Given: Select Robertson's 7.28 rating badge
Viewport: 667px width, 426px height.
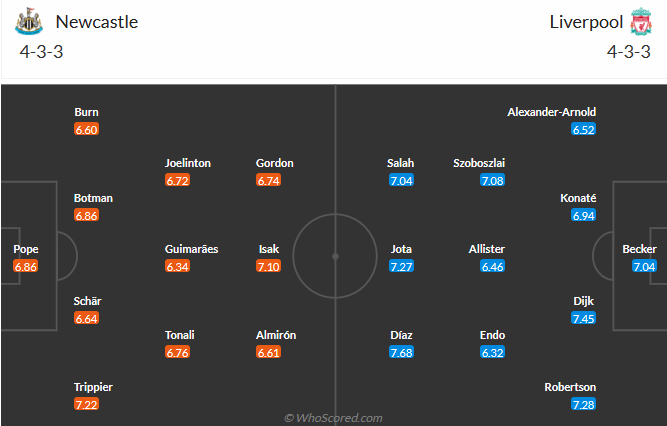Looking at the screenshot, I should point(583,404).
